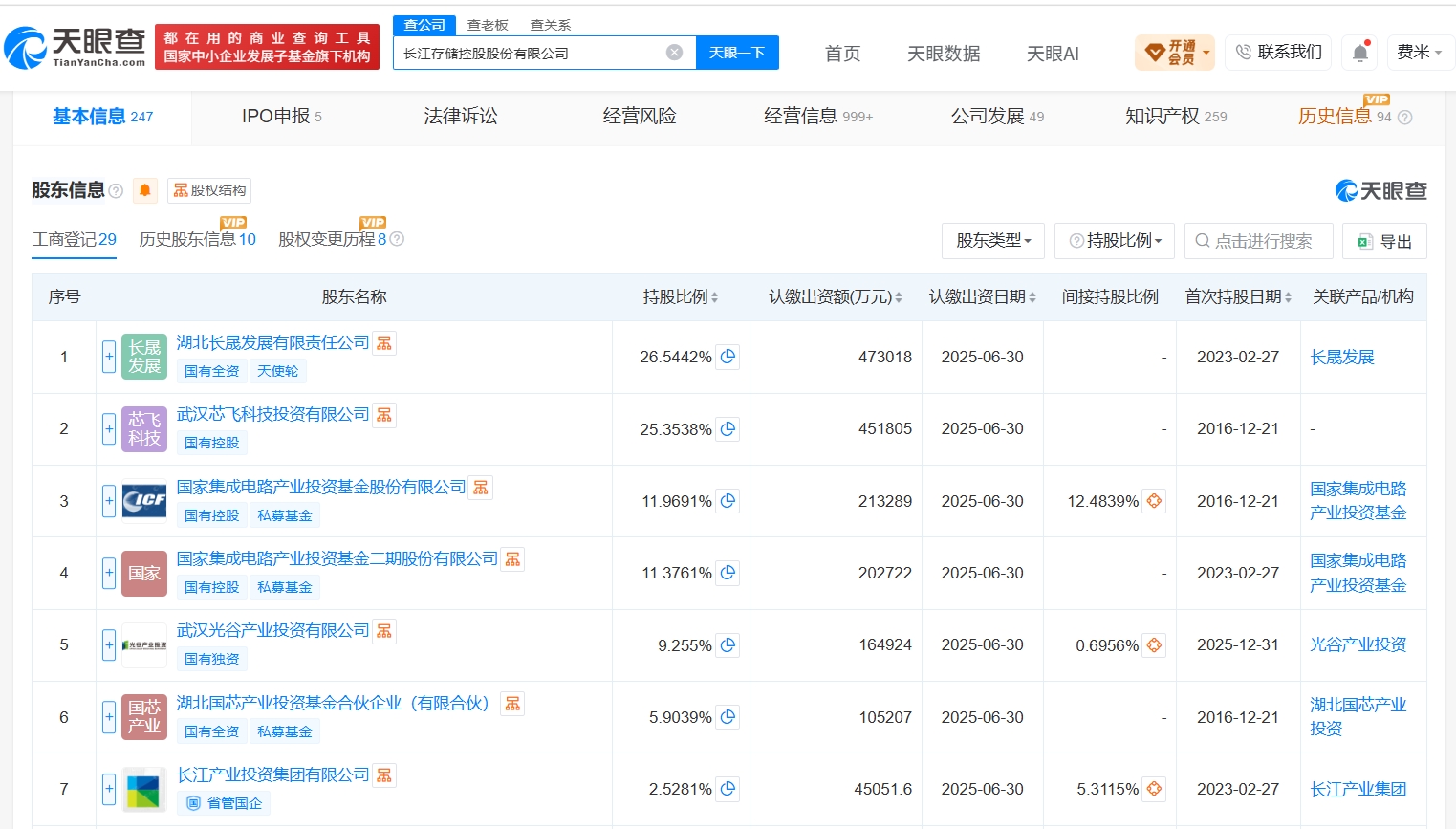Switch to 法律诉讼 tab
This screenshot has height=829, width=1456.
click(x=461, y=117)
